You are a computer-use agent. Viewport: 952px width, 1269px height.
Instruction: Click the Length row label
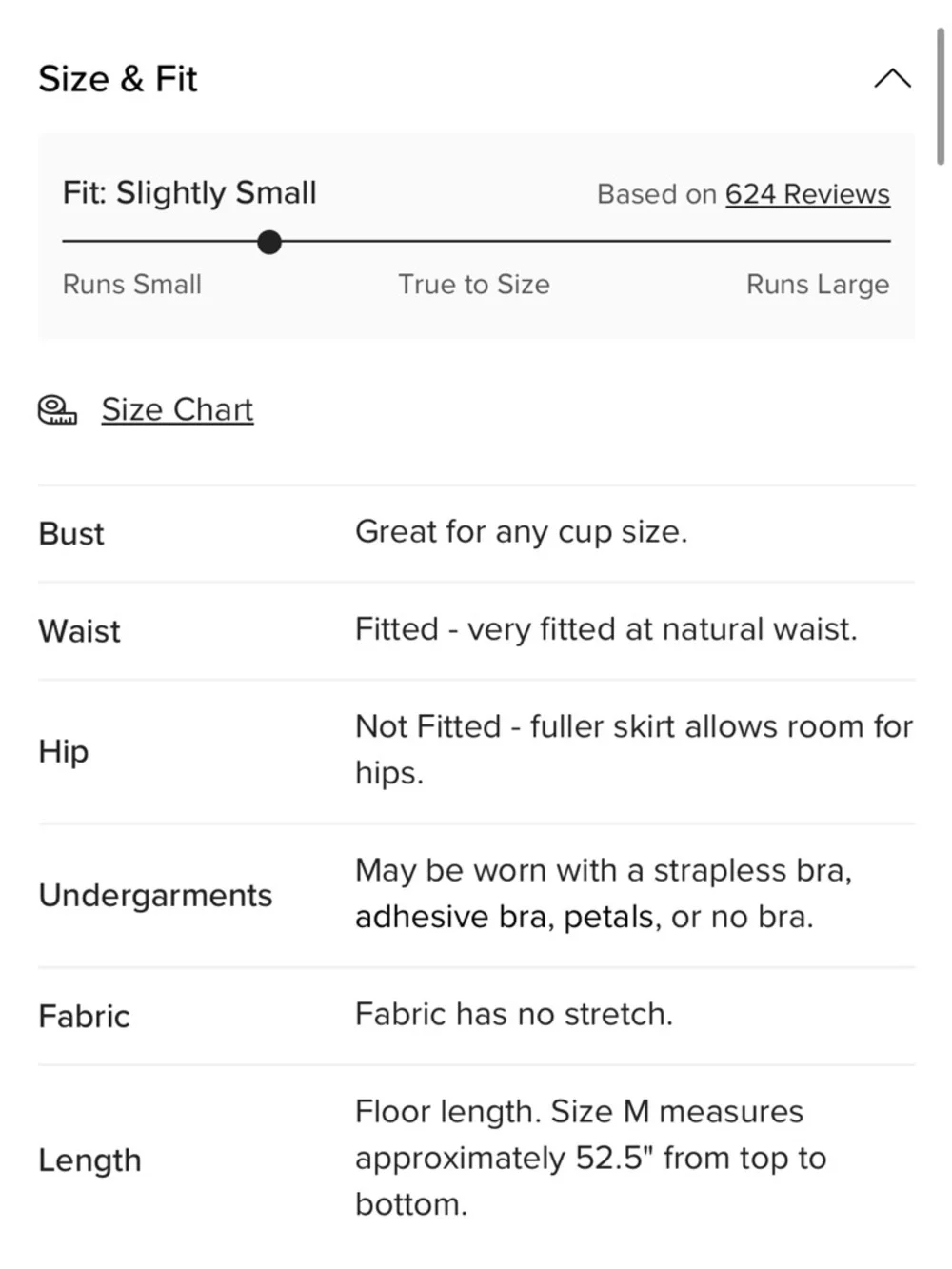pyautogui.click(x=89, y=1160)
